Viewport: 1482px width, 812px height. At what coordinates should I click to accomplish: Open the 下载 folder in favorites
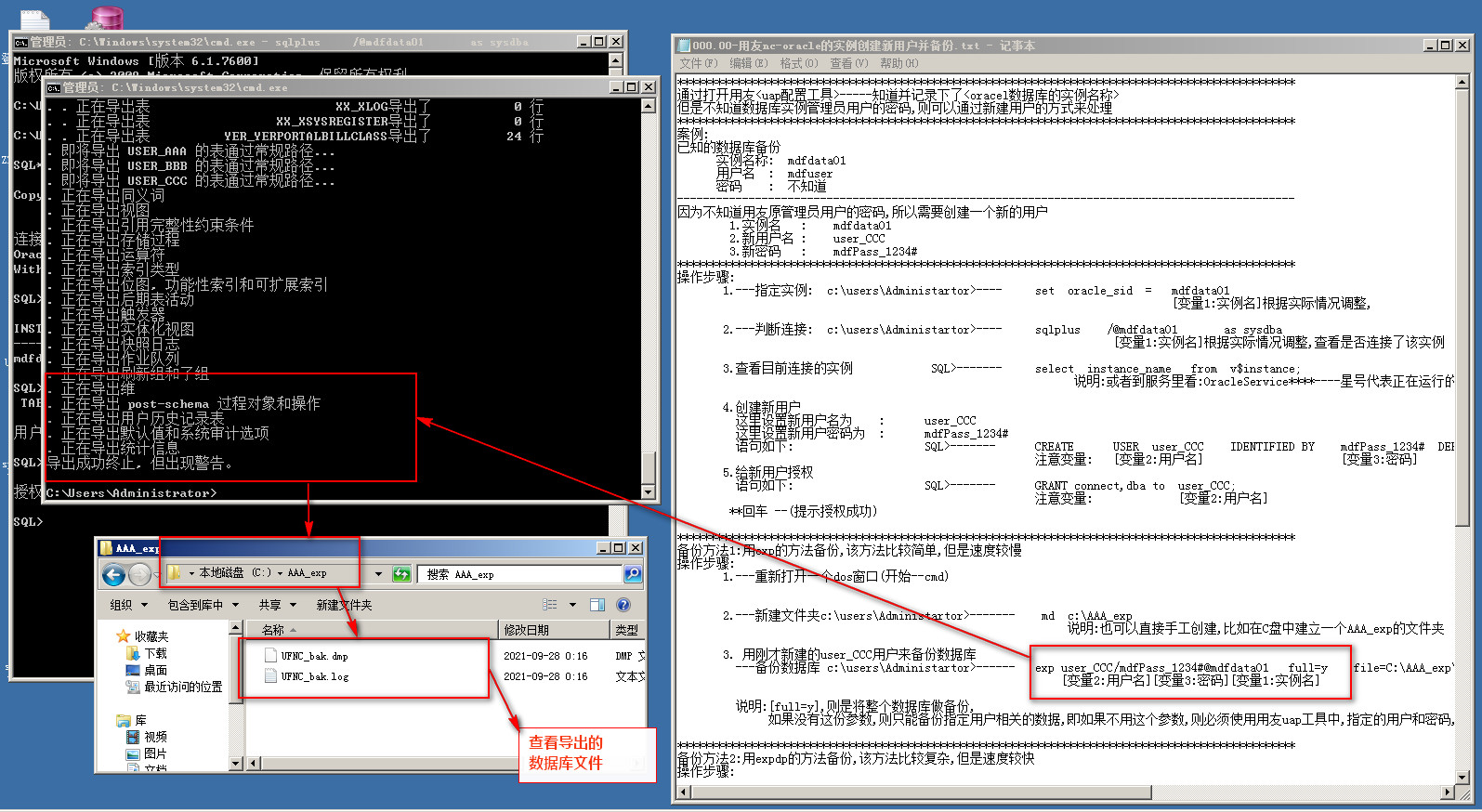point(155,653)
